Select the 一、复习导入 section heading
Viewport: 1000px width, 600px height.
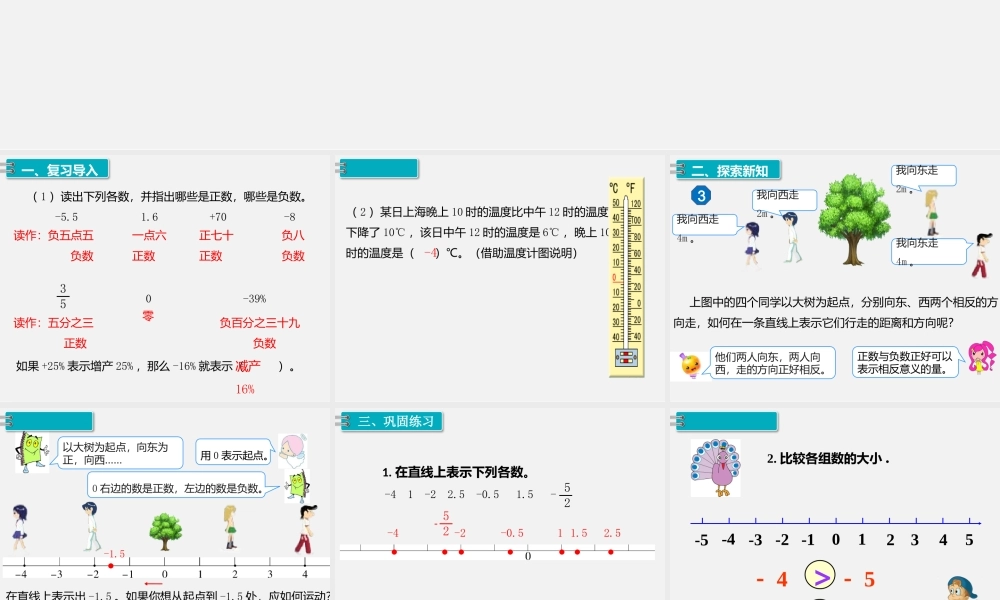[58, 170]
